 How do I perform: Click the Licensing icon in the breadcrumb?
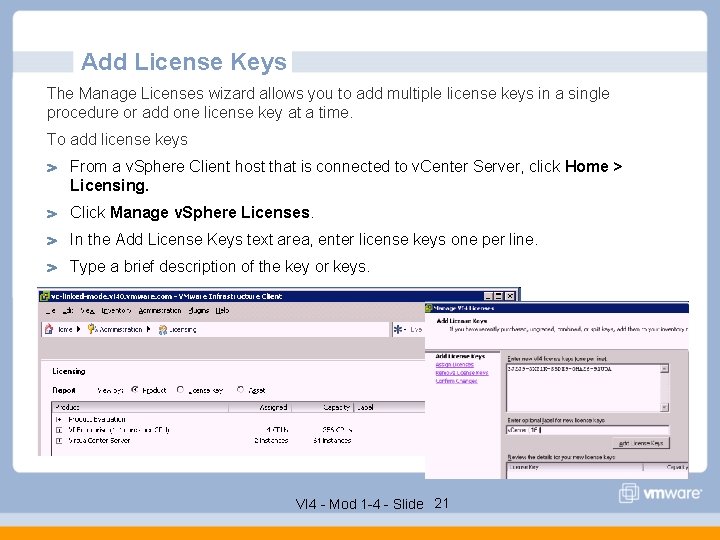[163, 330]
